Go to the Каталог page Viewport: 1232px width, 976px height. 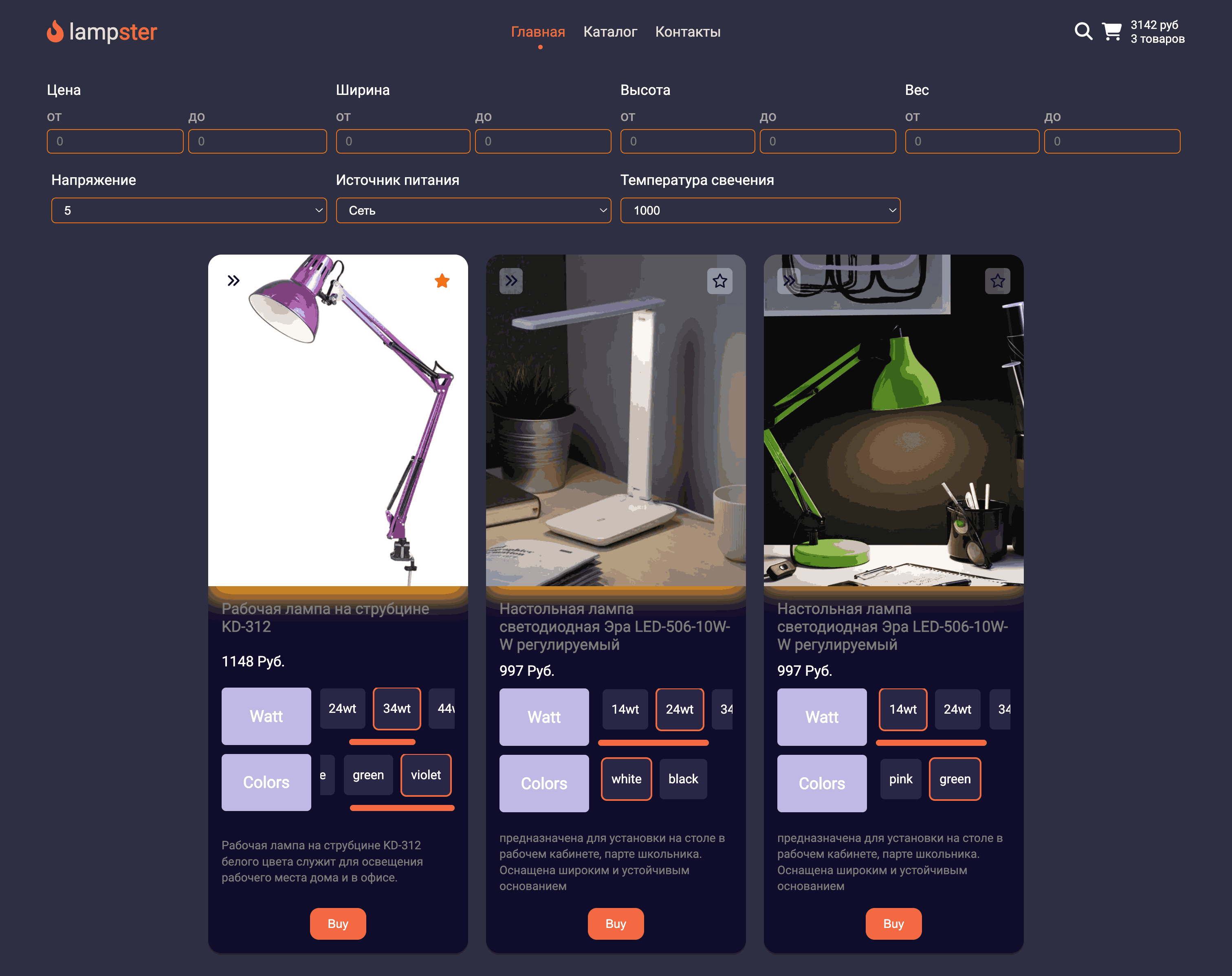click(610, 32)
